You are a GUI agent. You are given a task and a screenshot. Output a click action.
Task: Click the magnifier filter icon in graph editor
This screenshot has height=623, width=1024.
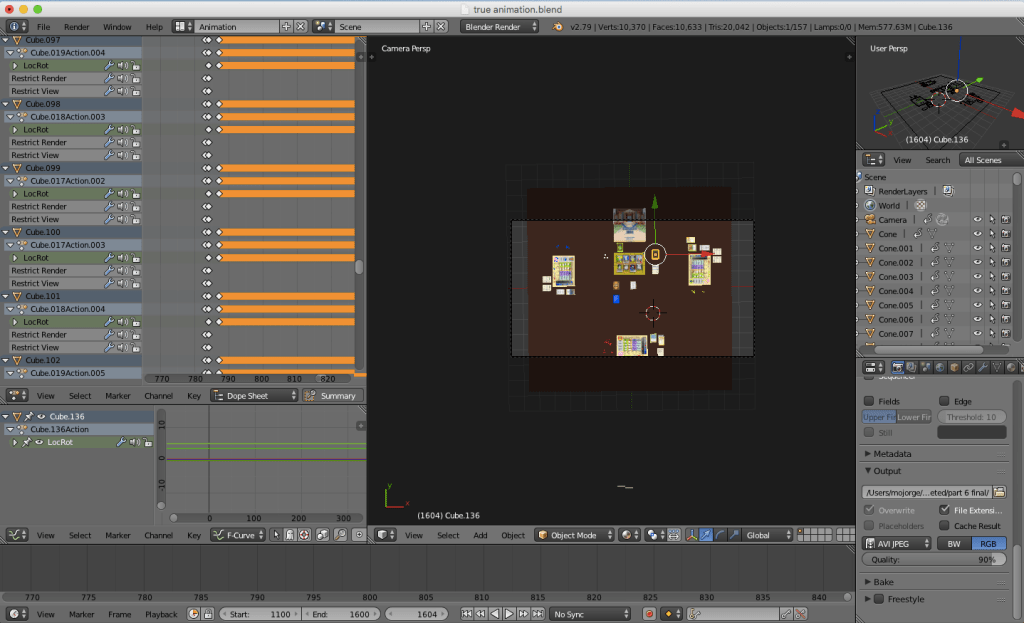coord(340,535)
